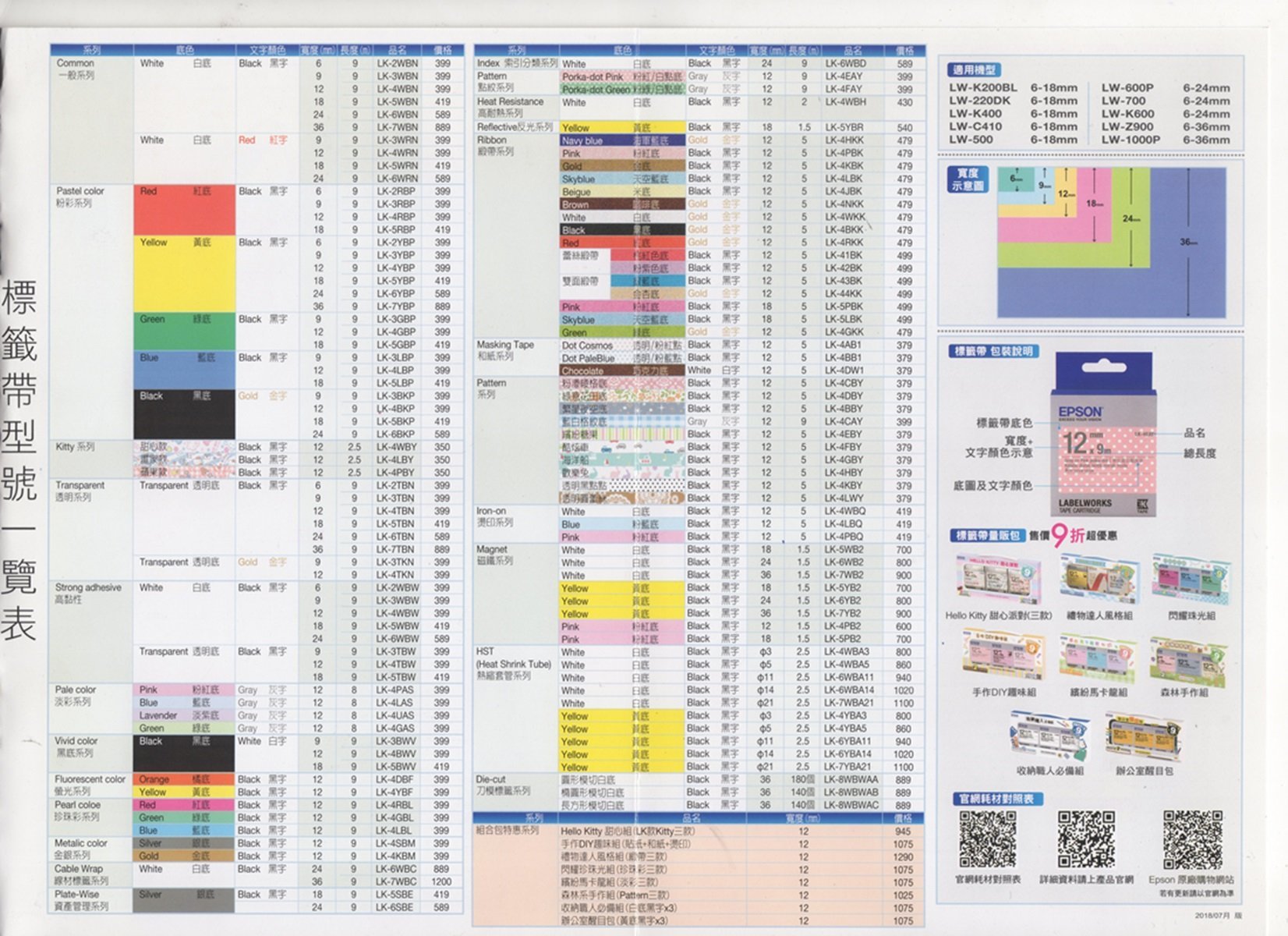Viewport: 1288px width, 936px height.
Task: Select the Ribbon Navy blue swatch
Action: point(621,140)
